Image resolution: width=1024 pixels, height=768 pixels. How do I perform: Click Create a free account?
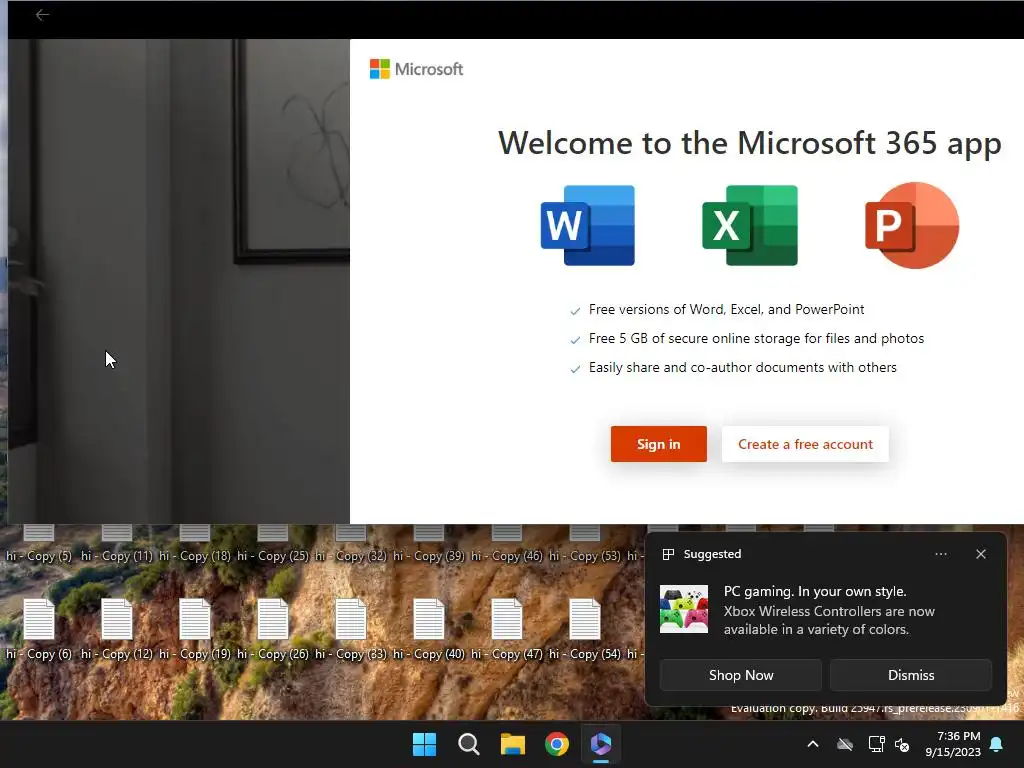pyautogui.click(x=805, y=444)
